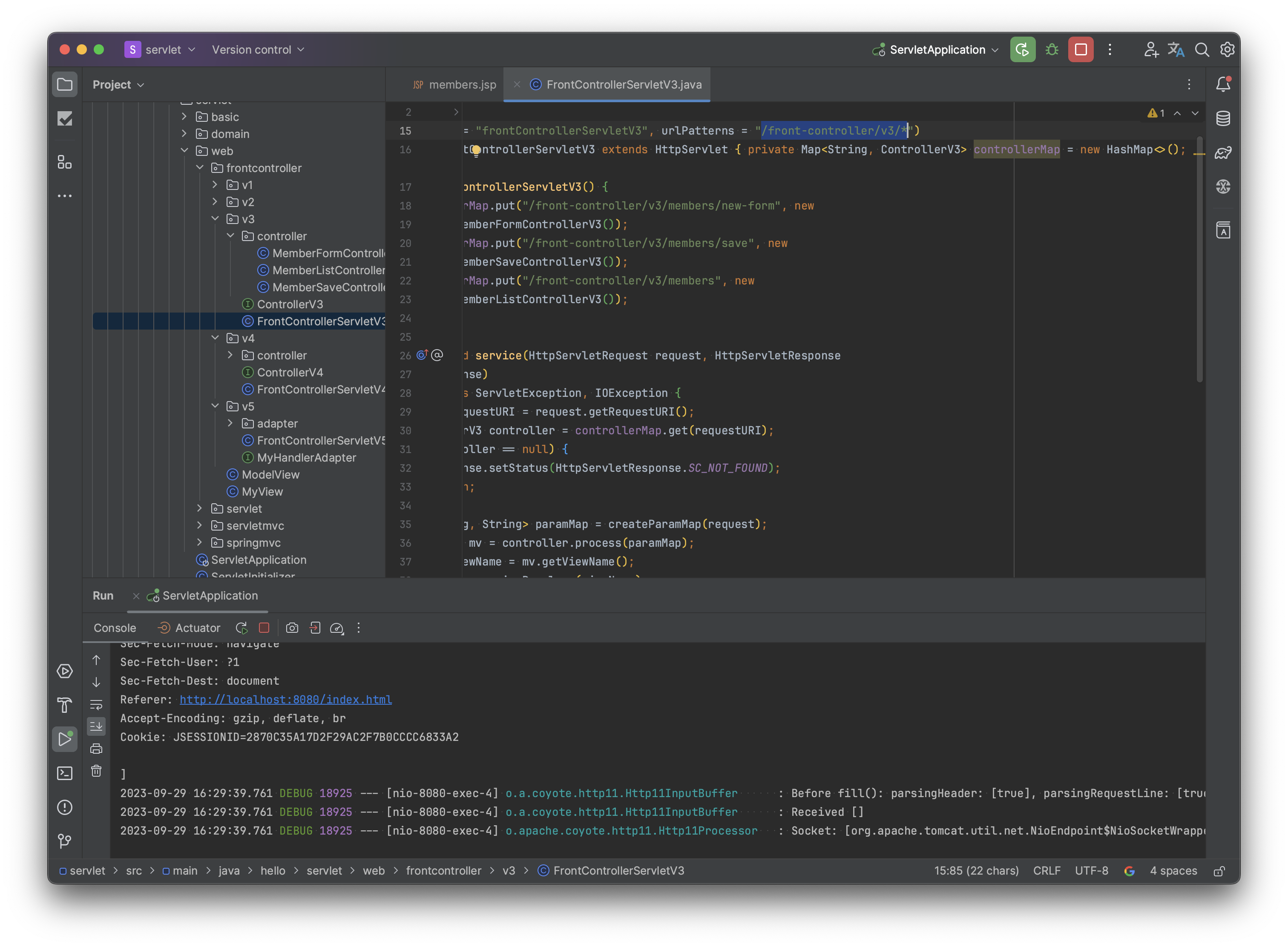Take thread dump camera icon
1288x947 pixels.
coord(292,628)
